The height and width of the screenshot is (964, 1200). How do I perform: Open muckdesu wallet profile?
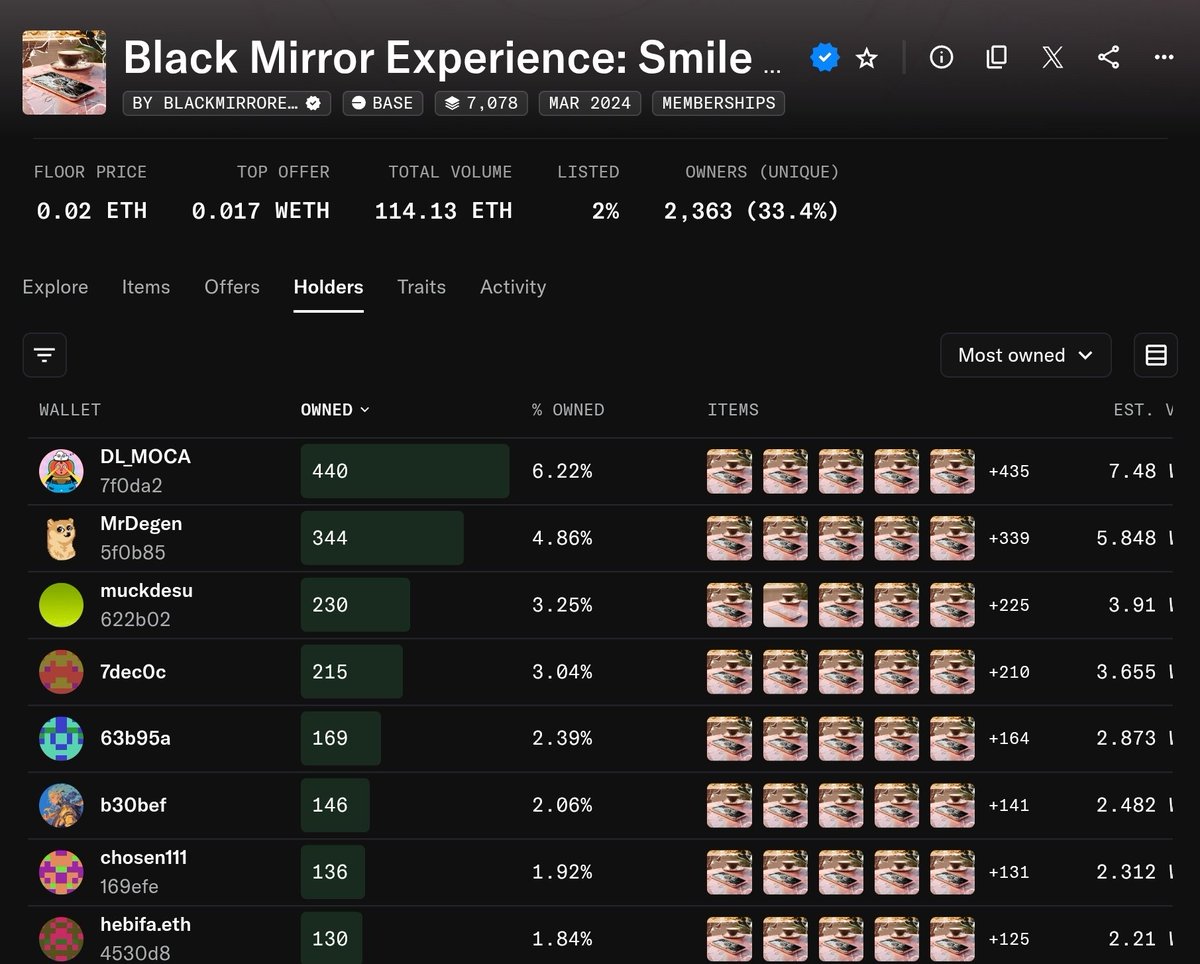[x=146, y=591]
